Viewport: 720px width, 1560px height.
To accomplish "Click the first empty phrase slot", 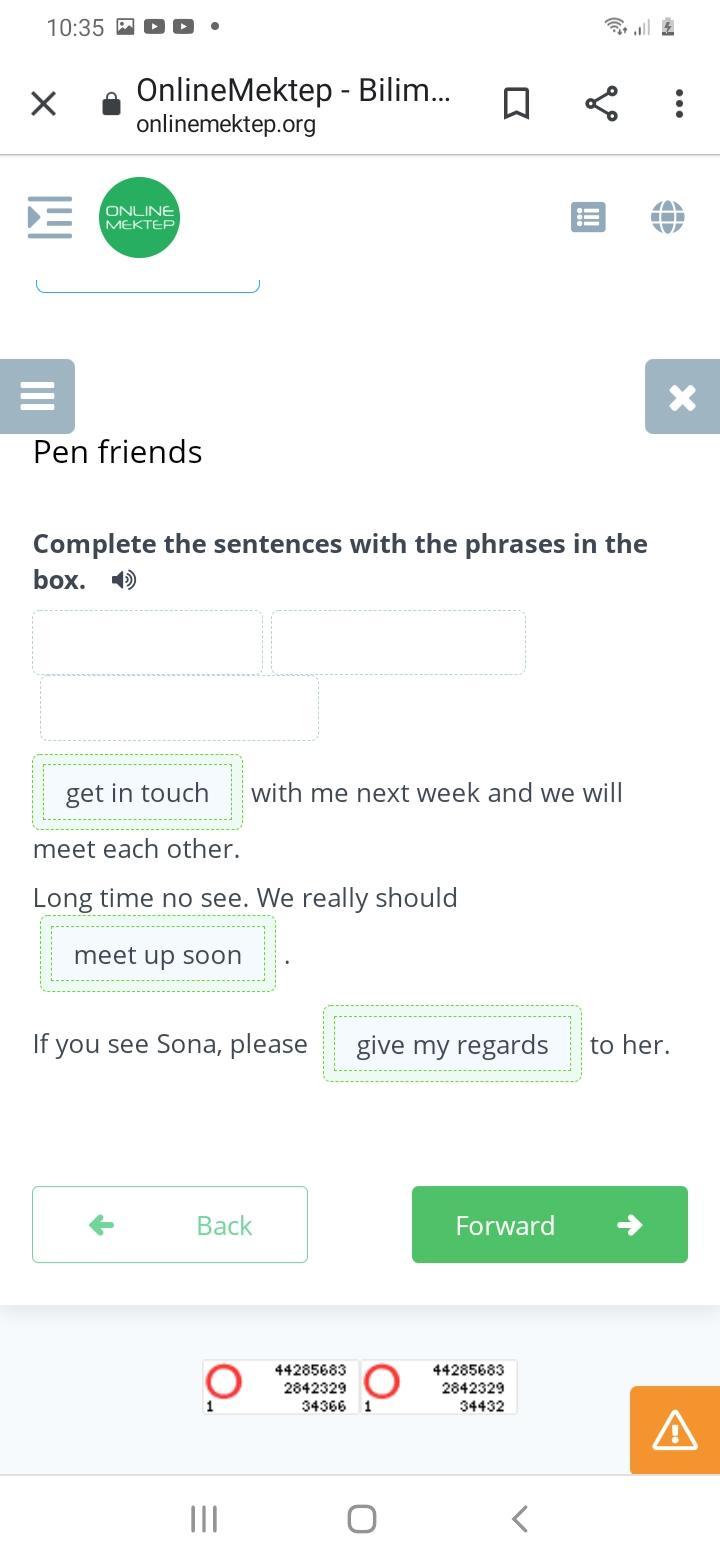I will click(148, 642).
